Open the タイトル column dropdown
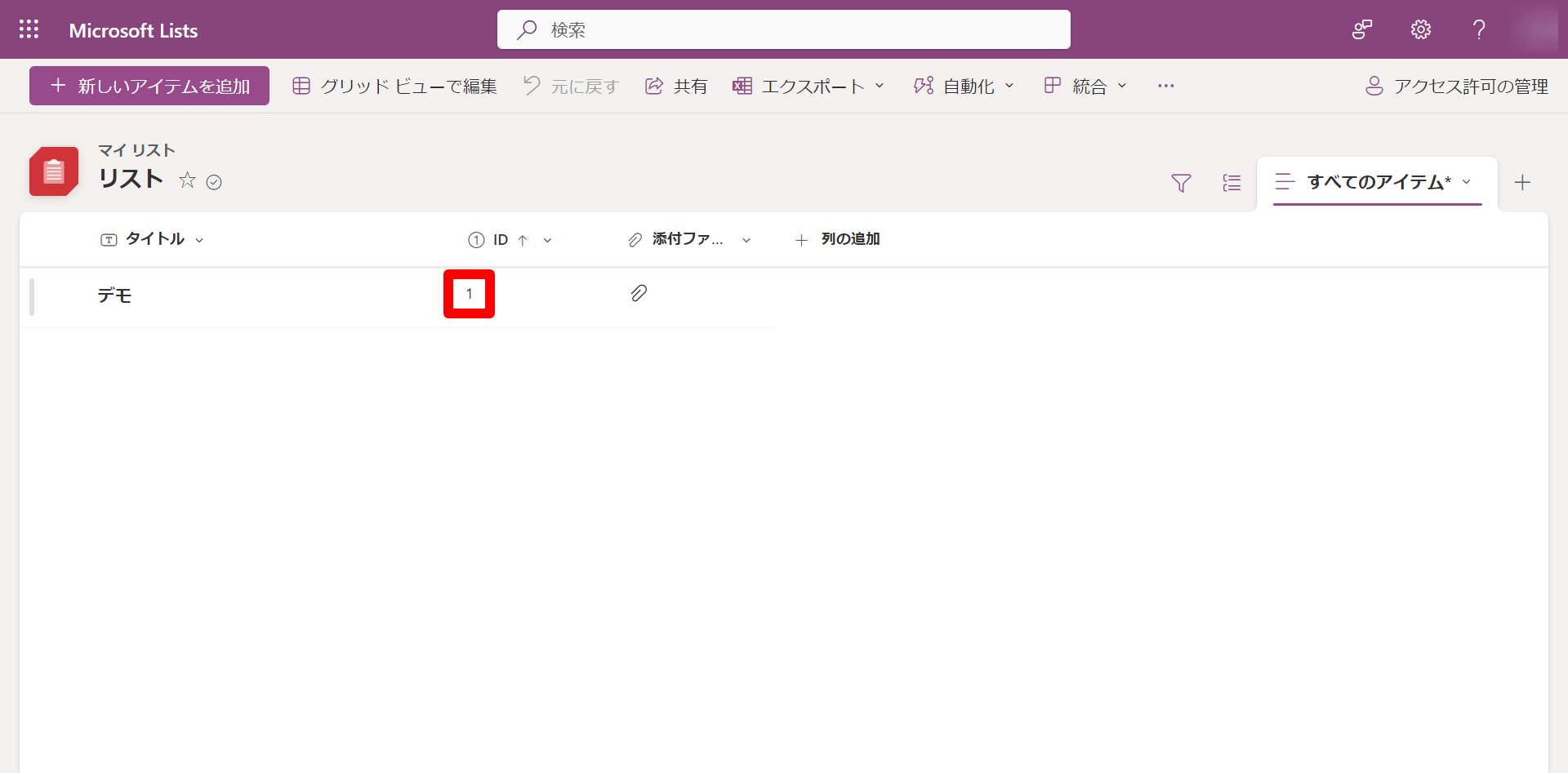 (x=200, y=239)
